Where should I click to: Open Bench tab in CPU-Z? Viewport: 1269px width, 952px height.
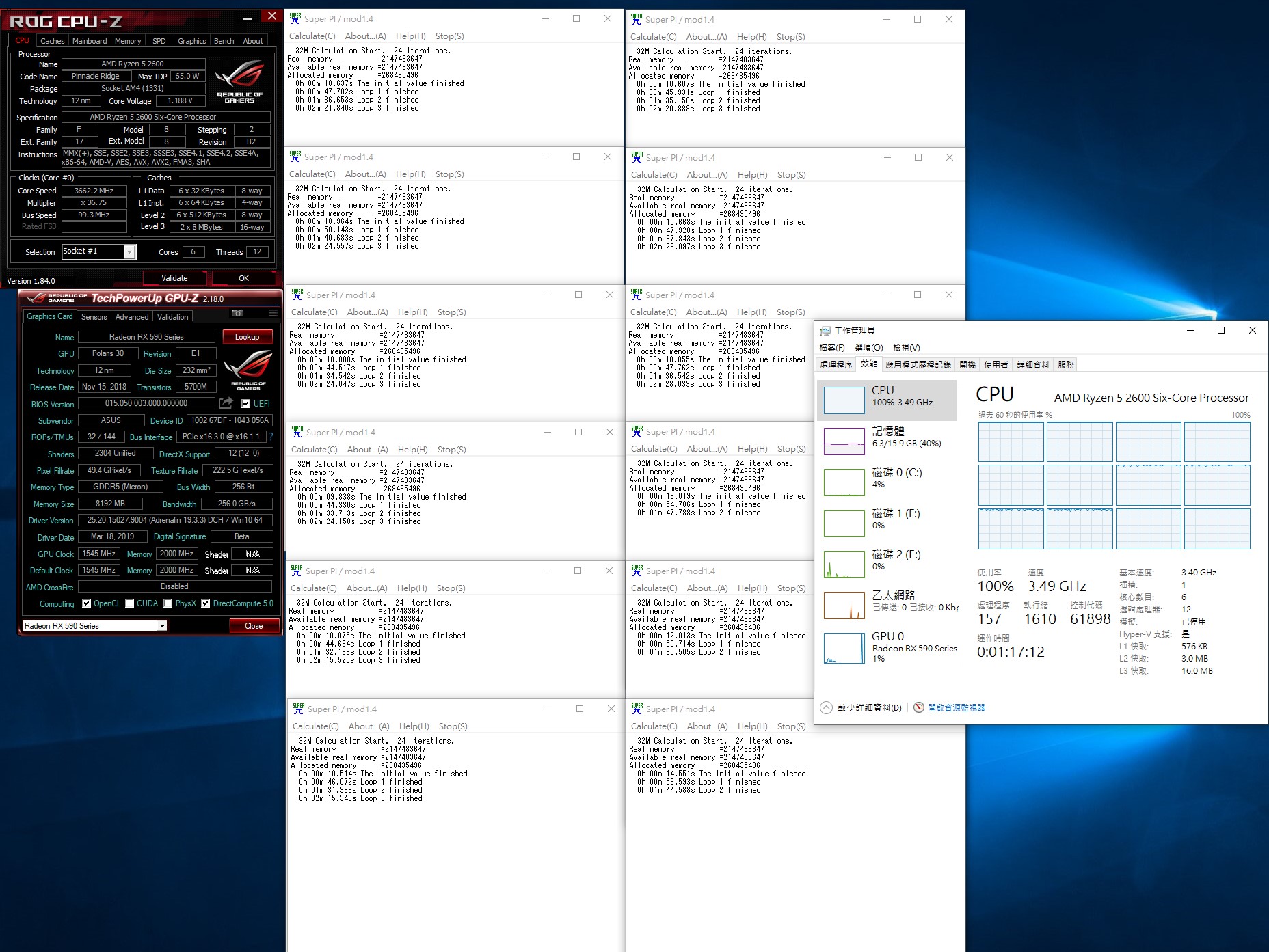[224, 41]
